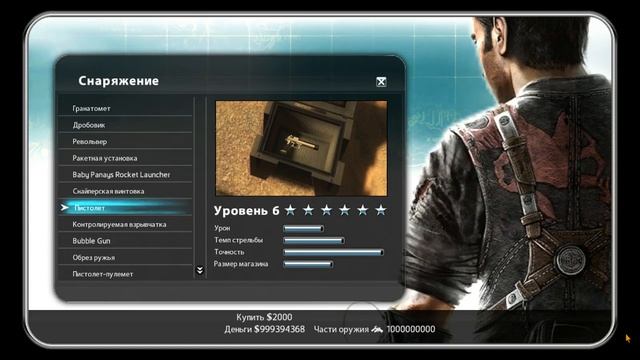Click the Деньги $999394368 money display
The height and width of the screenshot is (360, 640).
tap(264, 329)
